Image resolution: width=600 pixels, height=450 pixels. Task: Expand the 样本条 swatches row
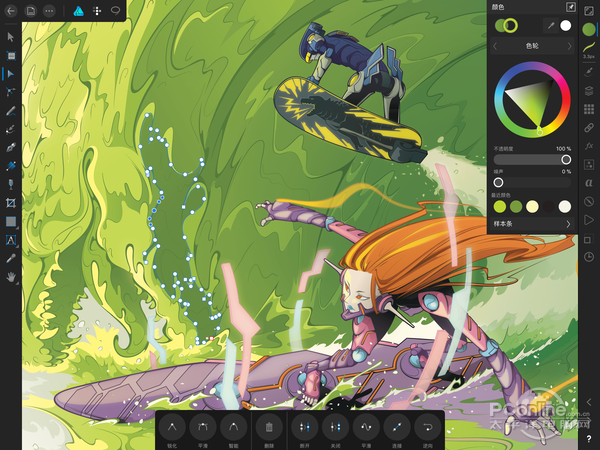(x=532, y=224)
